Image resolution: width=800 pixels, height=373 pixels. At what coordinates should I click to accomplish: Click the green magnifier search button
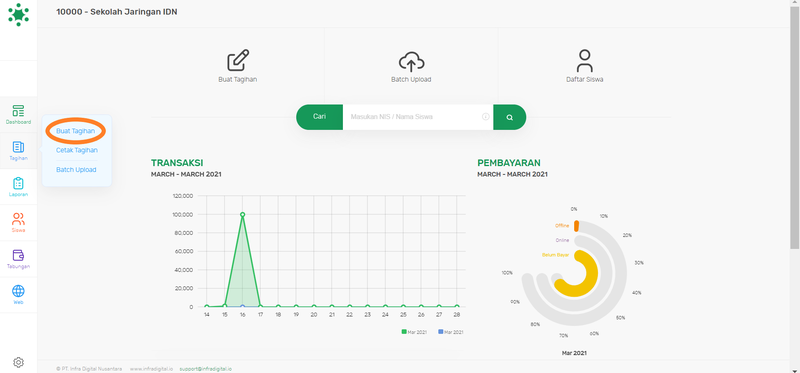509,117
